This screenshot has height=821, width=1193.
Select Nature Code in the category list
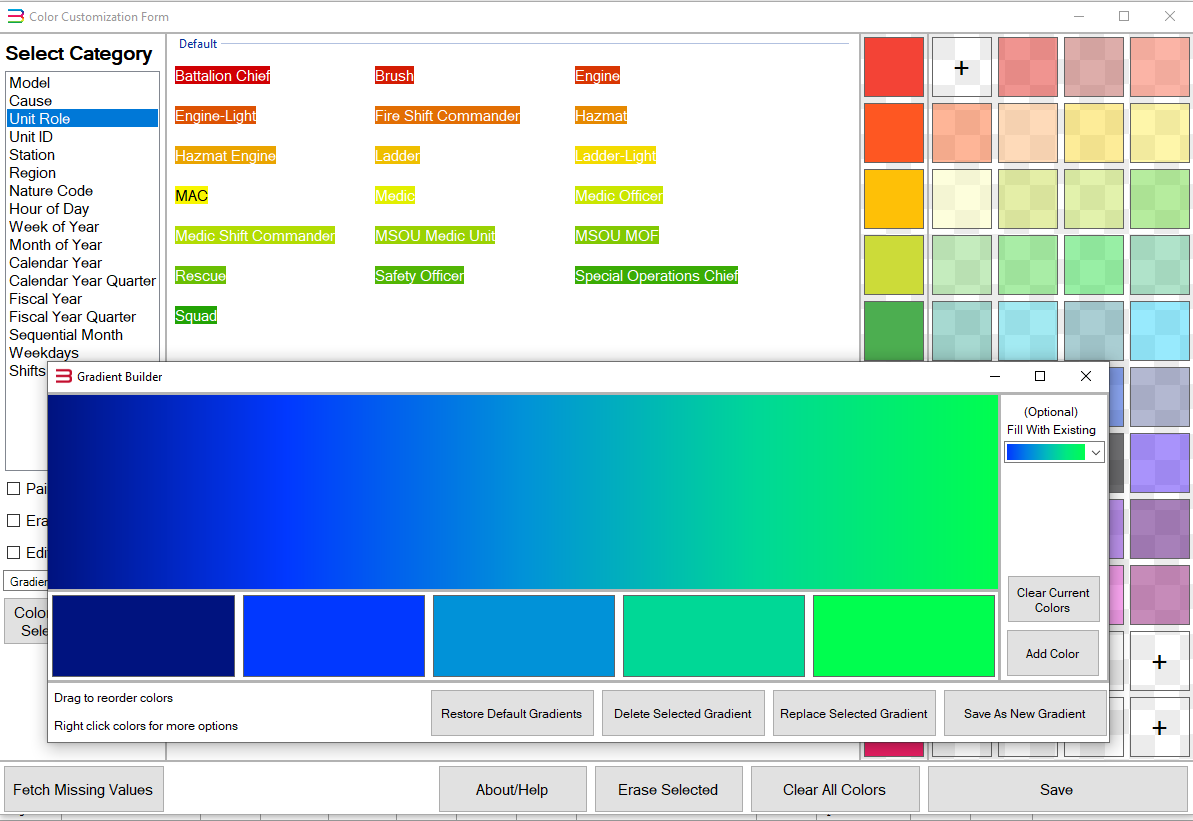coord(51,191)
